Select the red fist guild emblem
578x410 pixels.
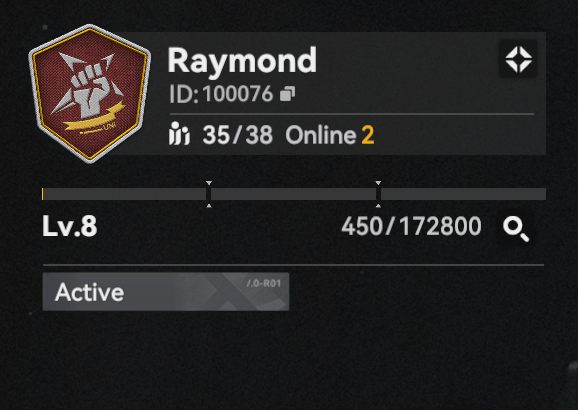(x=90, y=93)
